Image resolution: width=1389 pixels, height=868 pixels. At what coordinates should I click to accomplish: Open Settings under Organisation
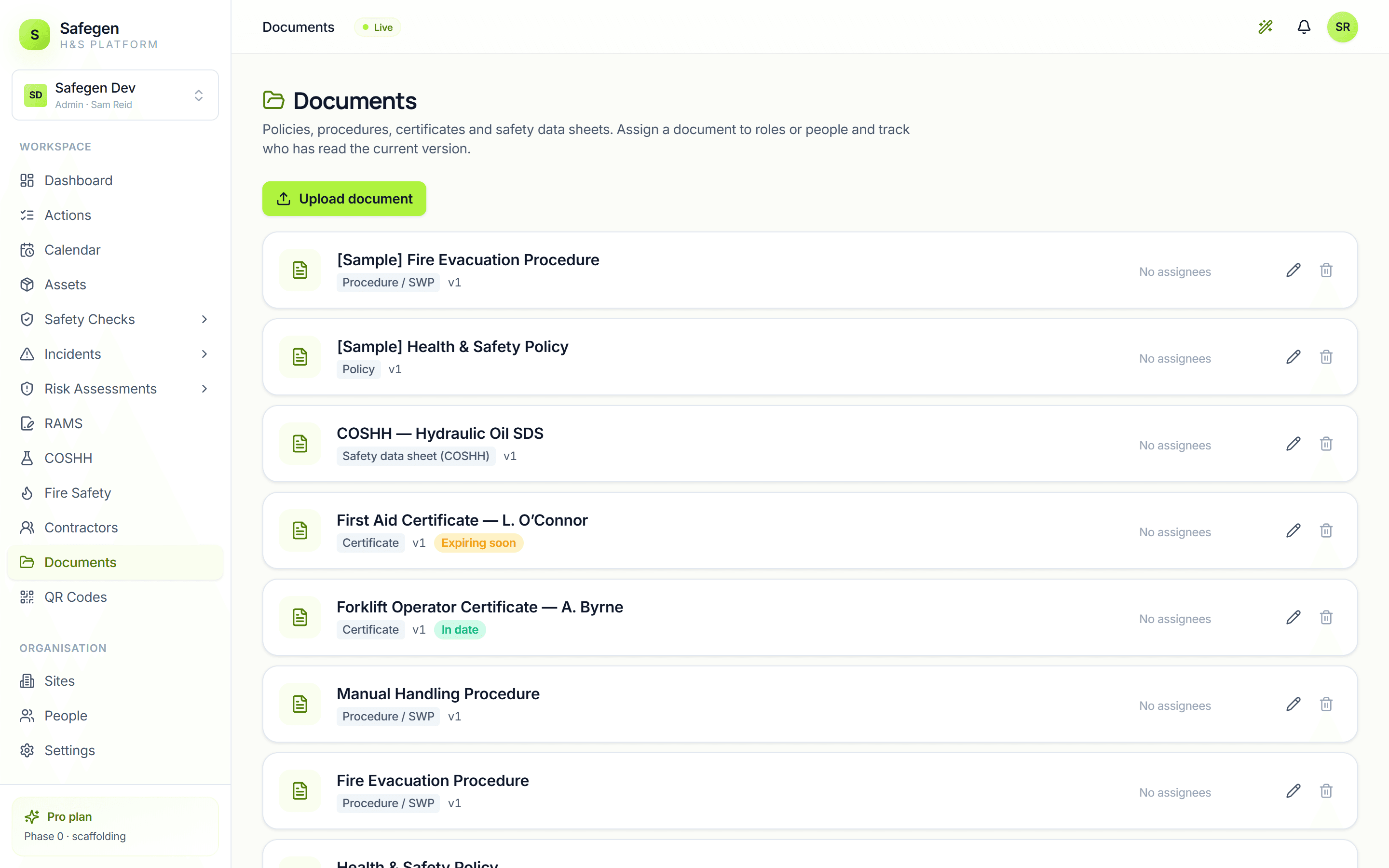[115, 750]
